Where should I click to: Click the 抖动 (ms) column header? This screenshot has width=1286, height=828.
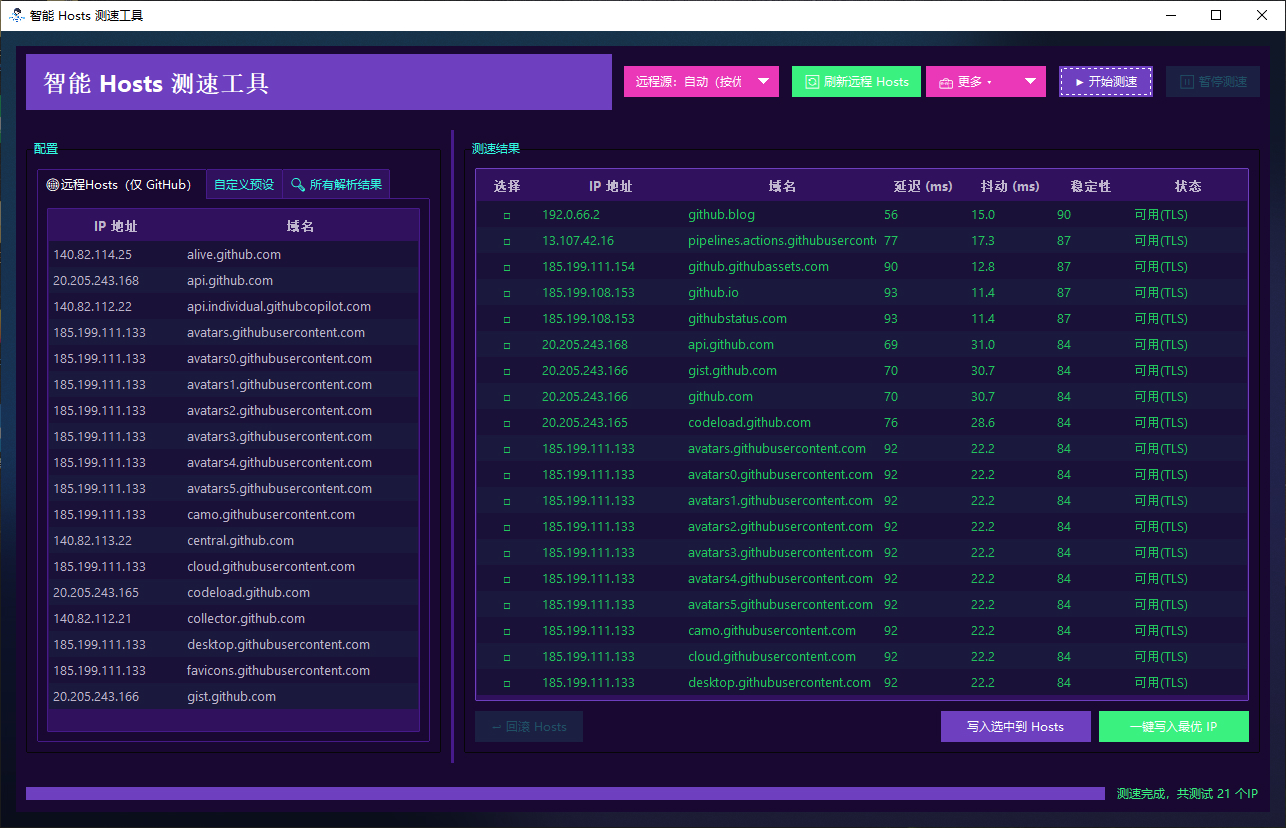(x=1010, y=186)
